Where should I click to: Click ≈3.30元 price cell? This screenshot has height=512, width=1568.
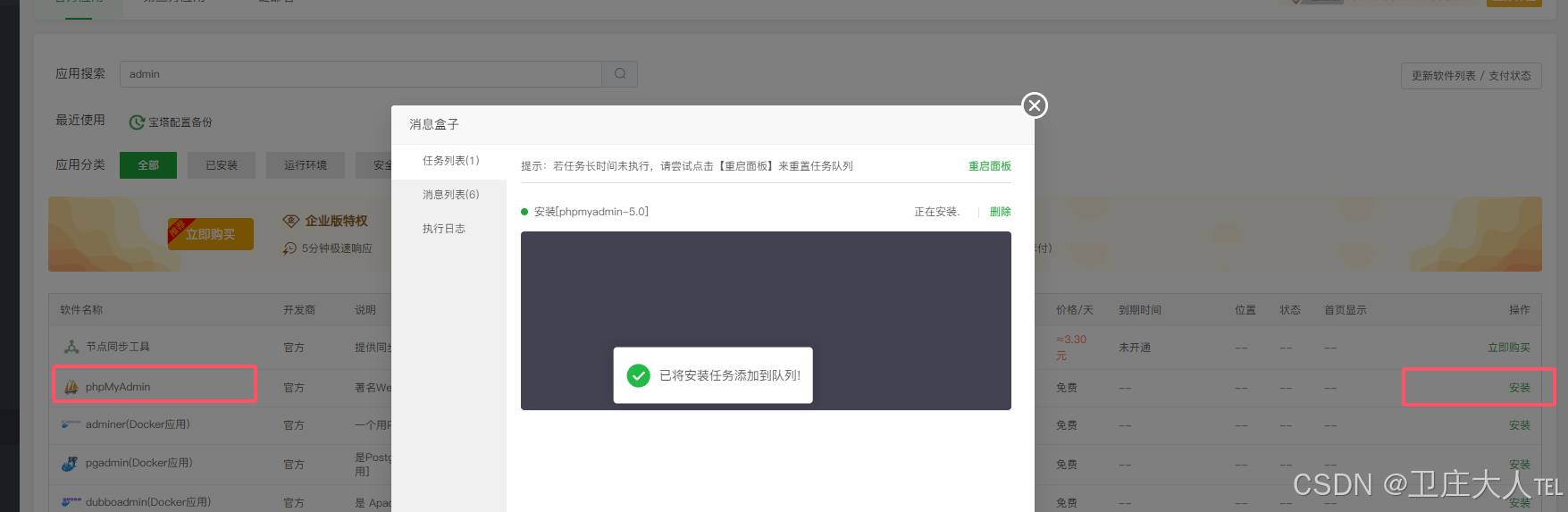(1071, 348)
